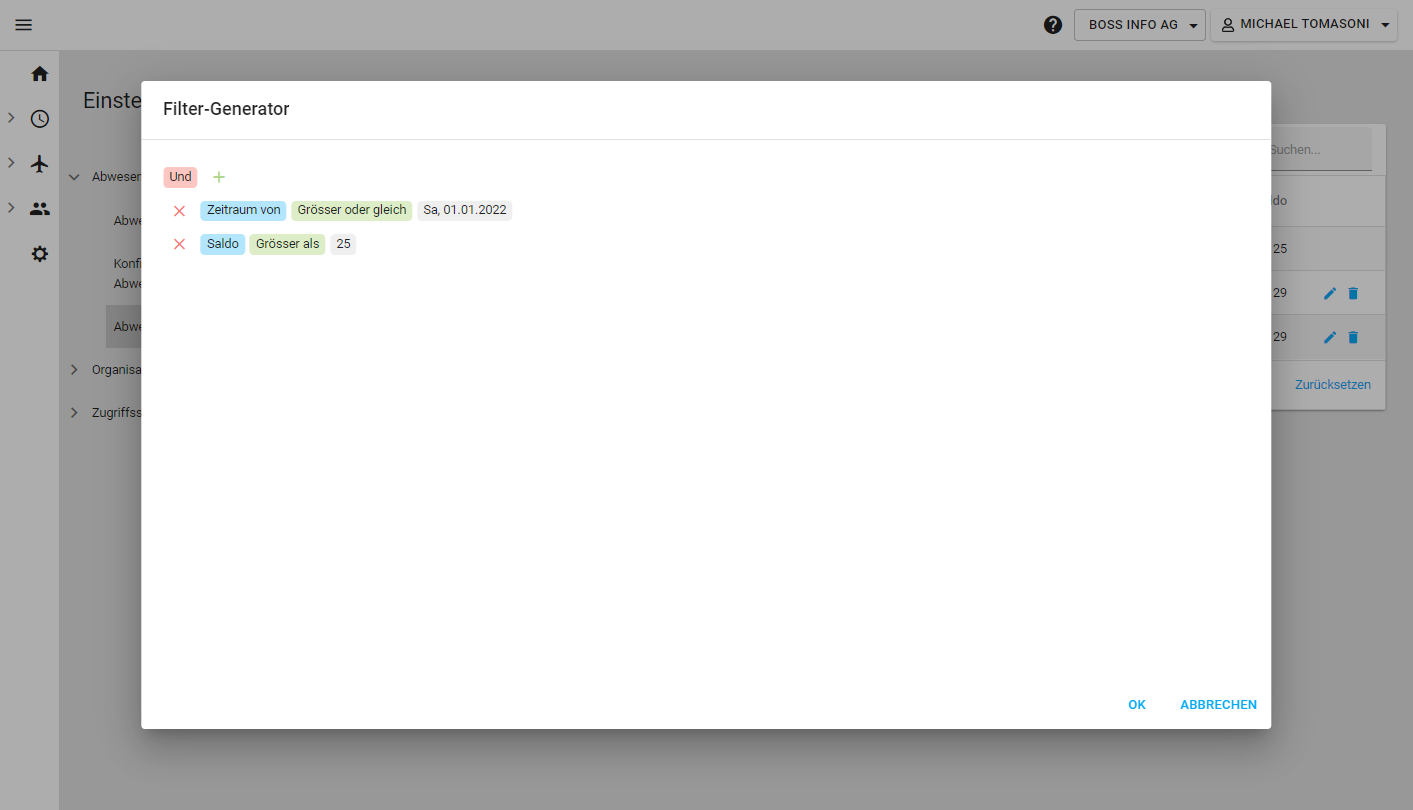Open the clock time tracking icon
Image resolution: width=1413 pixels, height=810 pixels.
pyautogui.click(x=40, y=119)
